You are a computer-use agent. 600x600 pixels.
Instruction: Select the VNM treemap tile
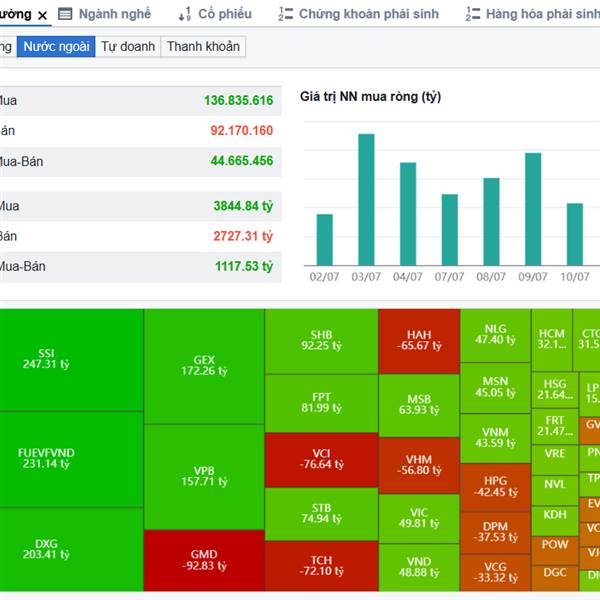(496, 439)
